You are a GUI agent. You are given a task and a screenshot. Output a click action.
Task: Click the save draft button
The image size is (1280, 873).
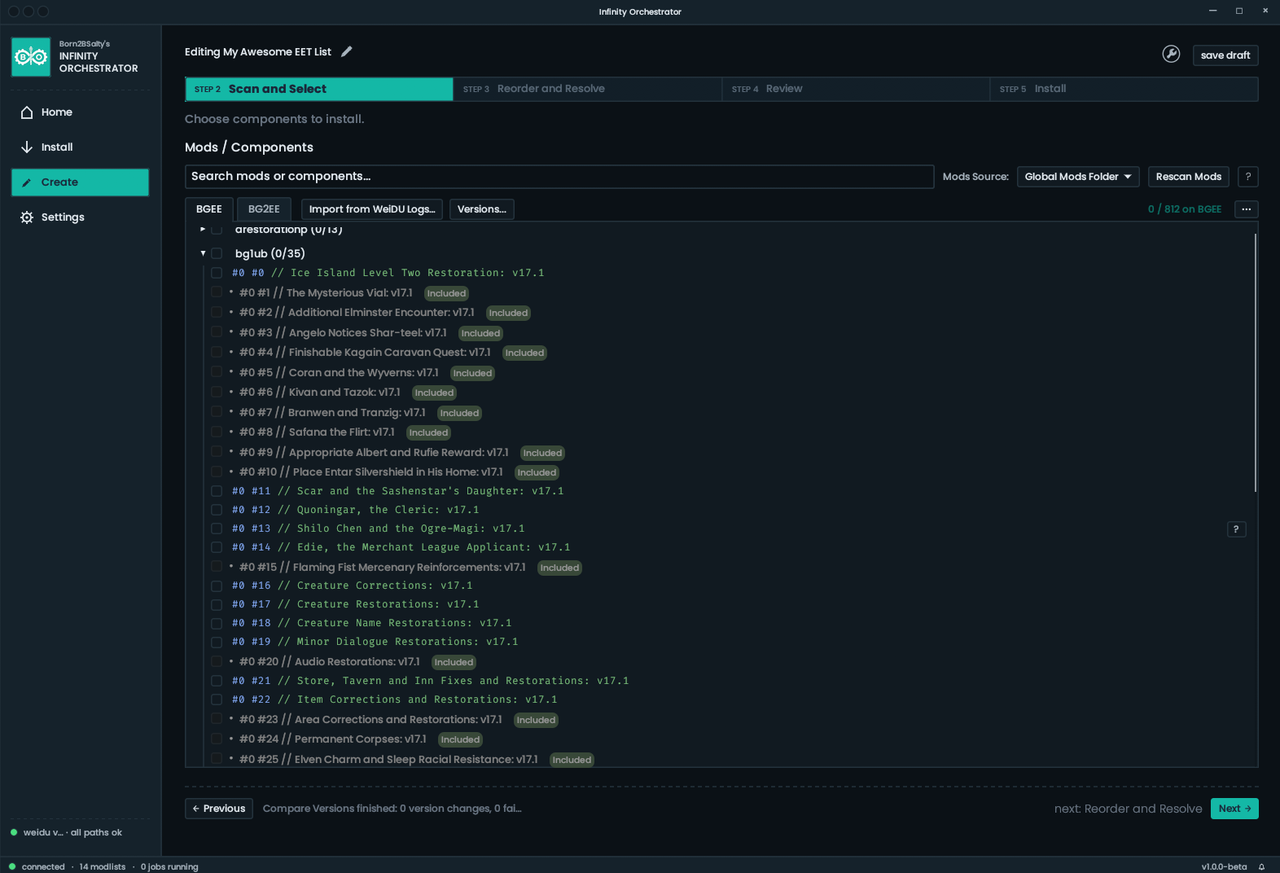pos(1225,55)
